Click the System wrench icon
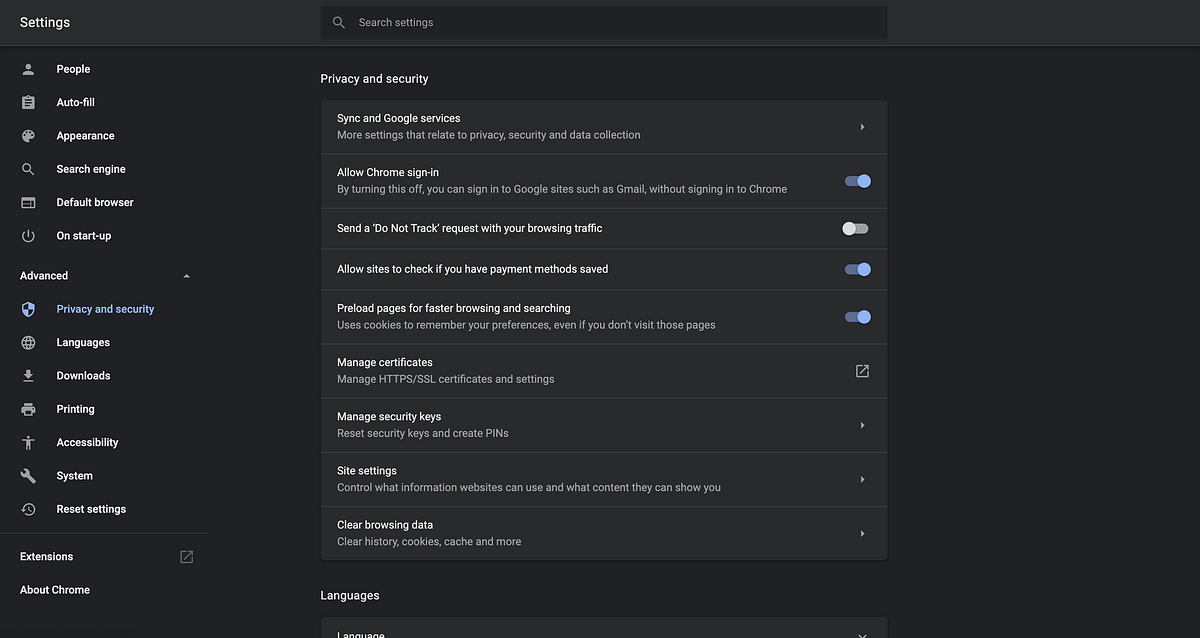The height and width of the screenshot is (638, 1200). [28, 476]
